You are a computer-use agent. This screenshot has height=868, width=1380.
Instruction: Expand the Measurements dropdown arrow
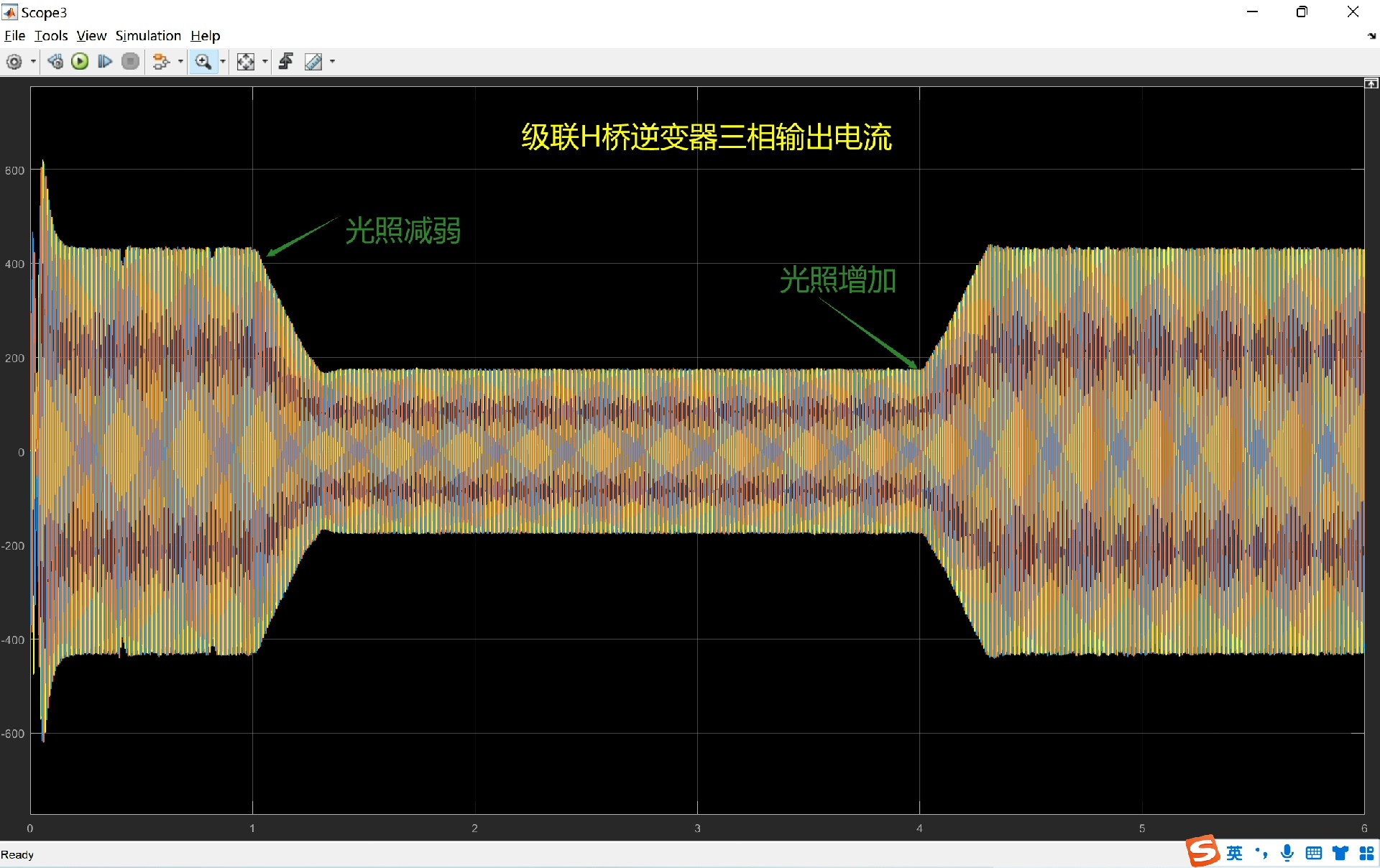pyautogui.click(x=332, y=62)
